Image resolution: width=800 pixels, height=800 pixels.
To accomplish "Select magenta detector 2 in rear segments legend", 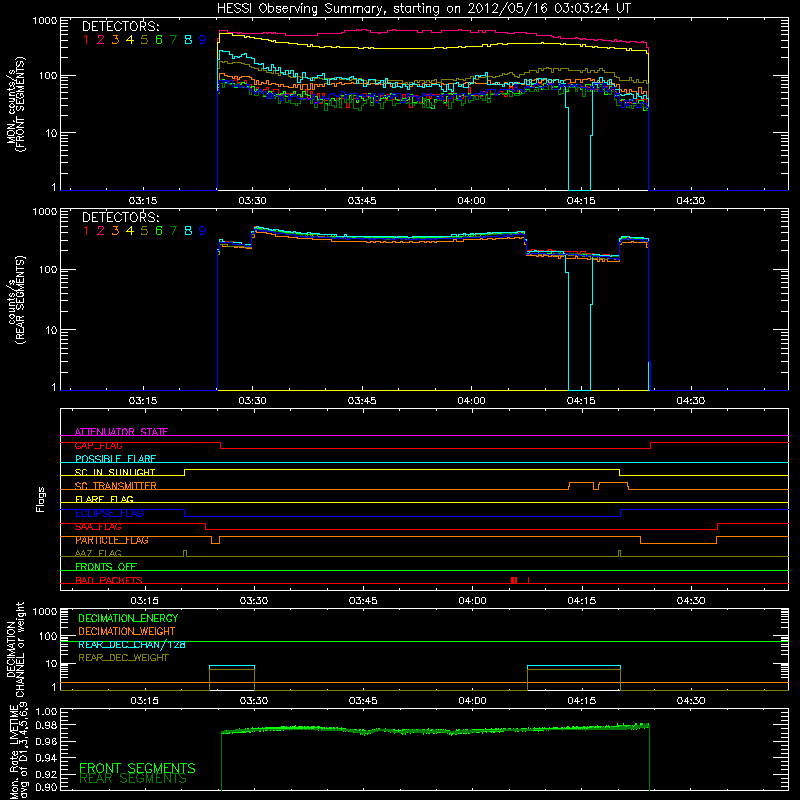I will tap(101, 231).
